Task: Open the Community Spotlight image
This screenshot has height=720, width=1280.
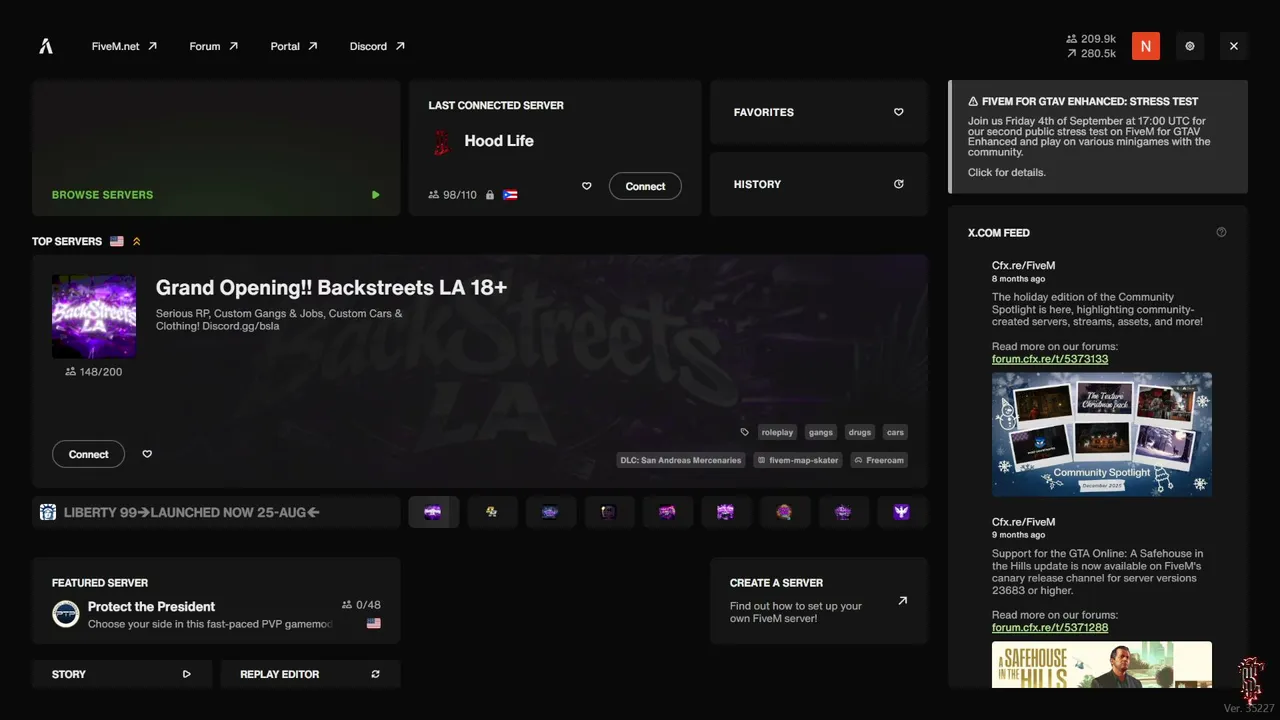Action: 1102,435
